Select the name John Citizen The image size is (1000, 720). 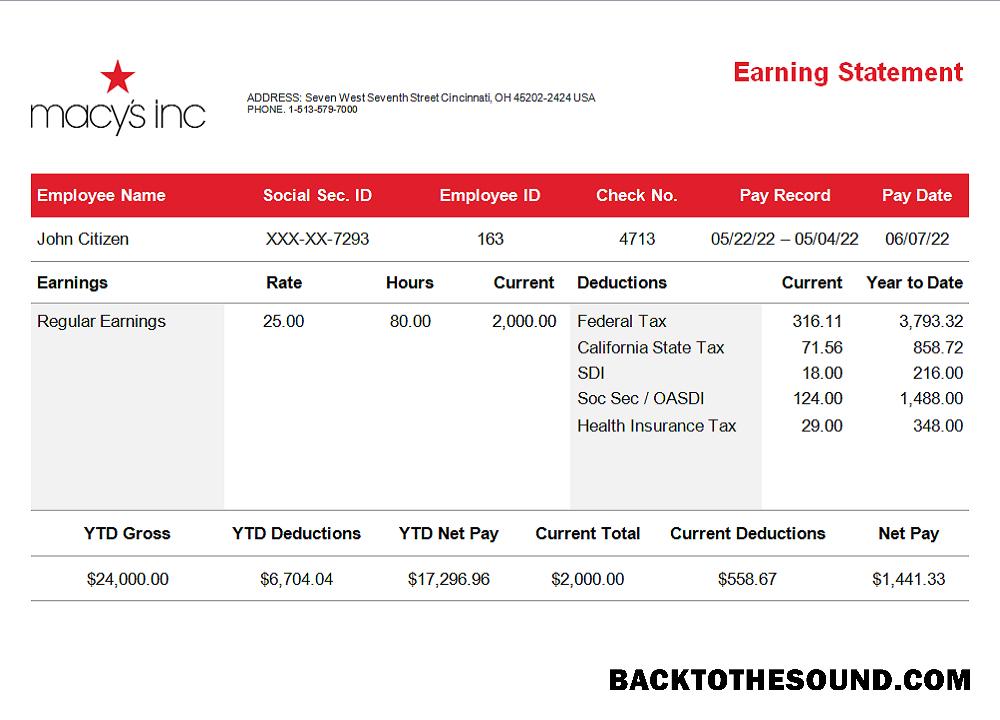pyautogui.click(x=83, y=239)
